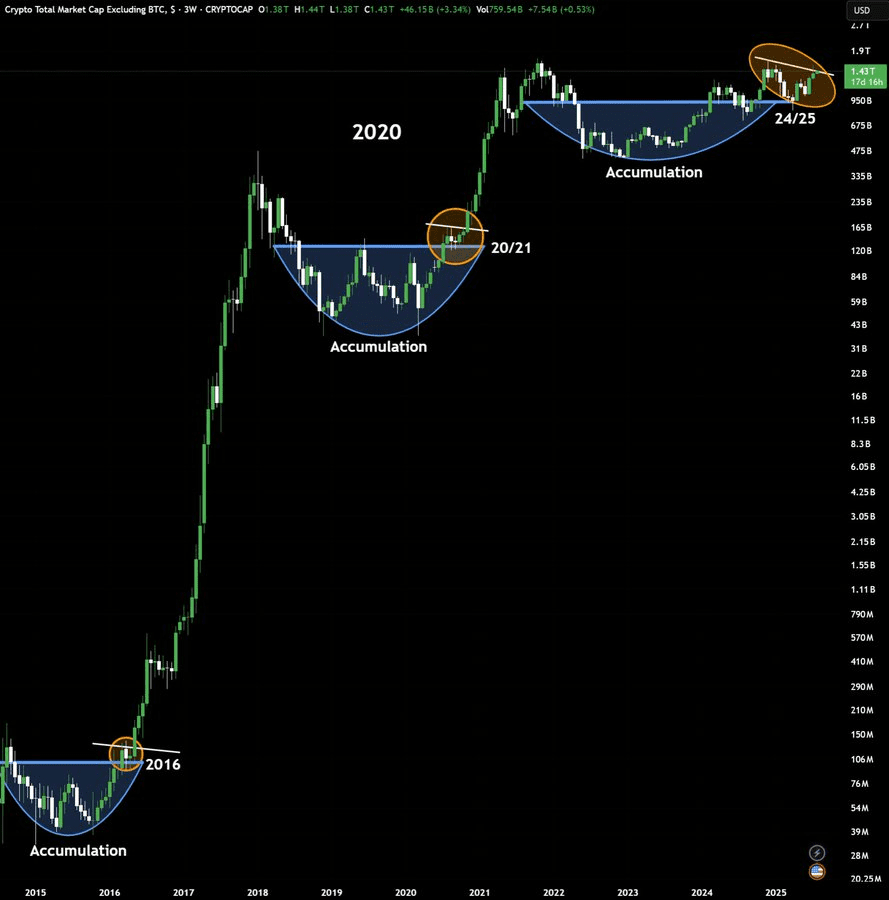Click the lightning bolt event icon
The image size is (889, 900).
pyautogui.click(x=817, y=852)
